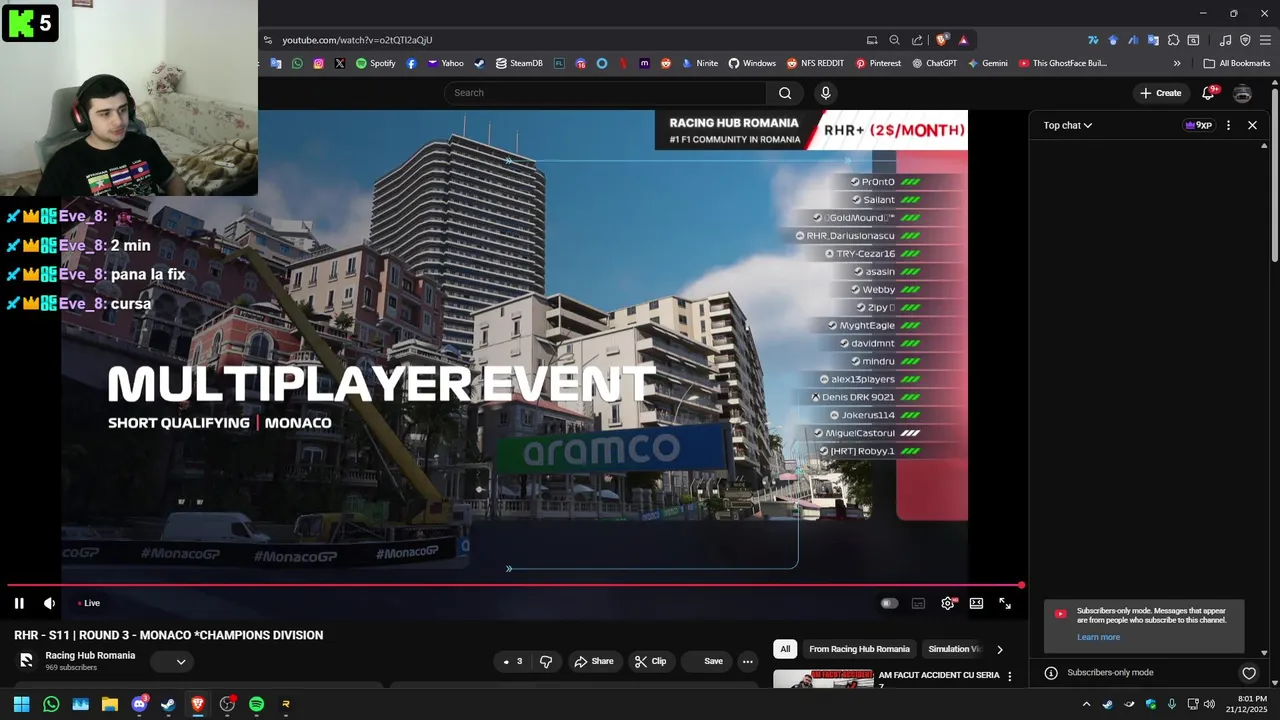Open Racing Hub Romania channel name

pyautogui.click(x=90, y=655)
